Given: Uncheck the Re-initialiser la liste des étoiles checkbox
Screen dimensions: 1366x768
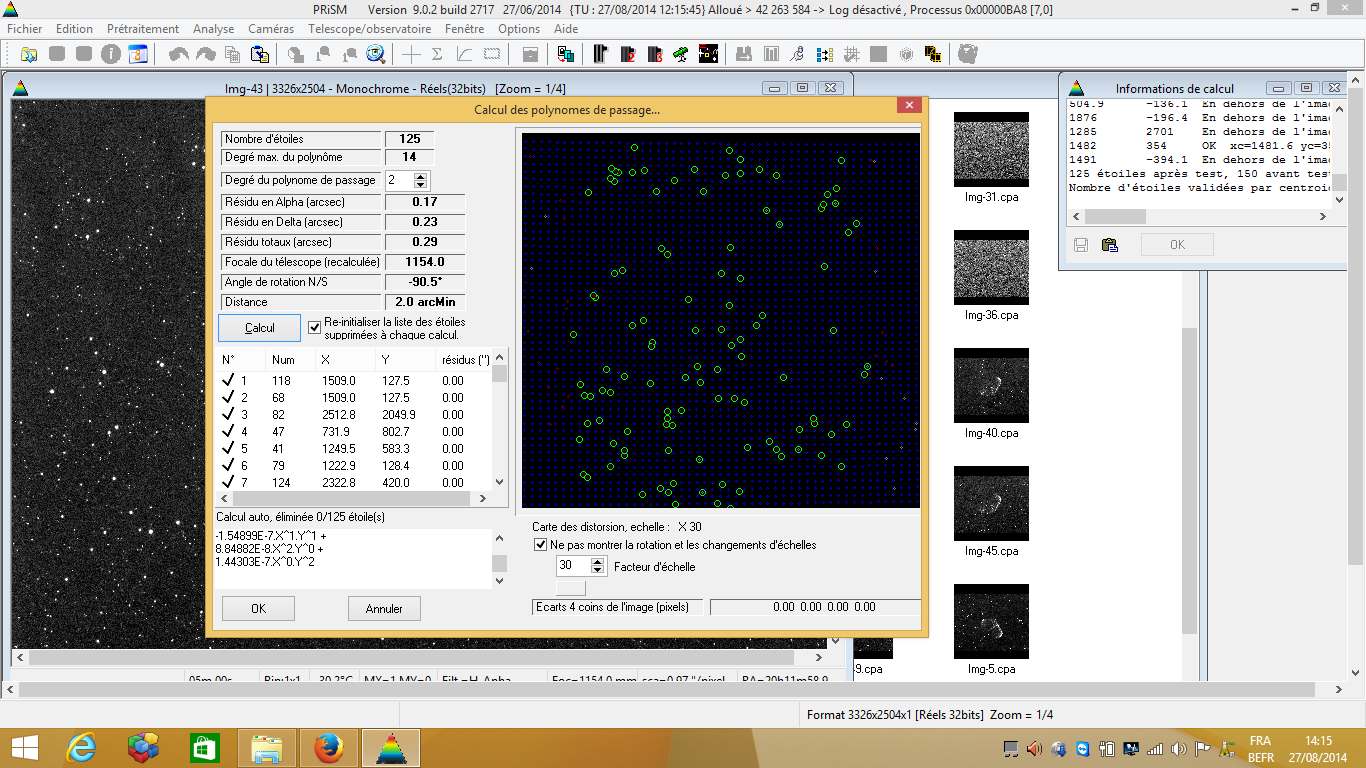Looking at the screenshot, I should [x=315, y=326].
